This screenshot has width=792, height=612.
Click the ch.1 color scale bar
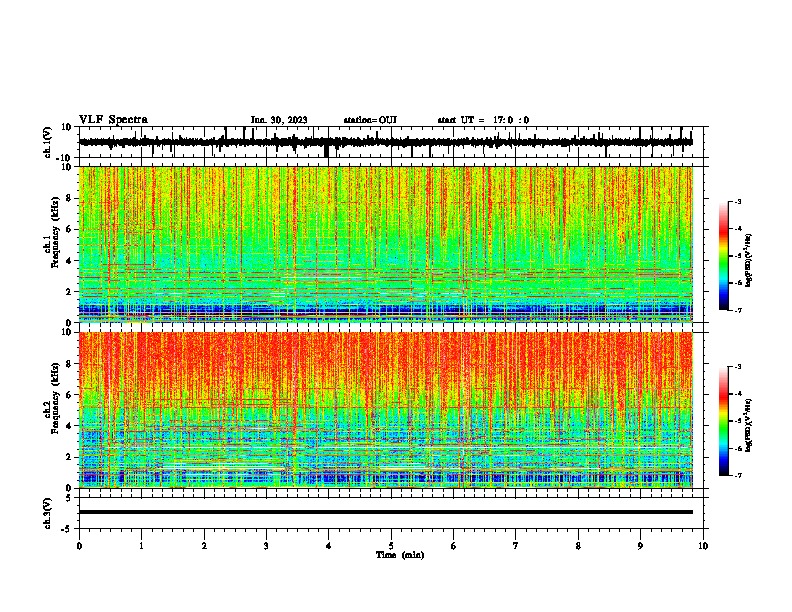tap(724, 256)
